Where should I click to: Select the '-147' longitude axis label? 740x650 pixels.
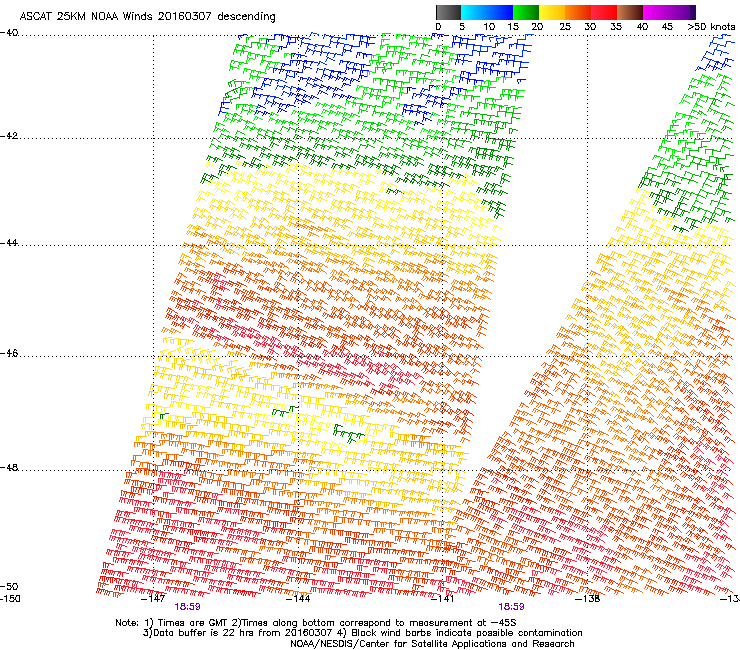pos(153,599)
